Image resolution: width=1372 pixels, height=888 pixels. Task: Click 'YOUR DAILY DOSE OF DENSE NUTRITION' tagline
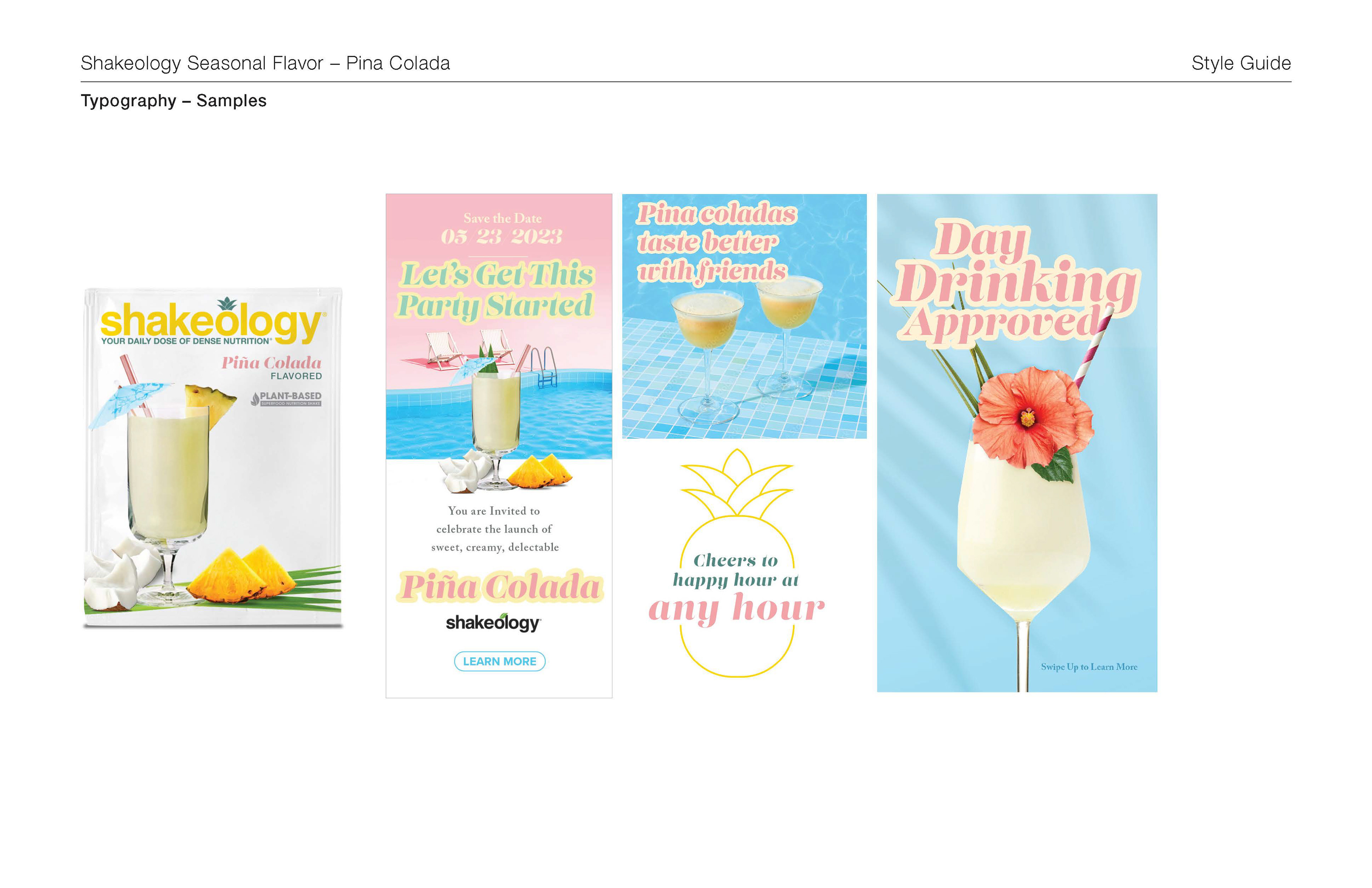point(186,341)
